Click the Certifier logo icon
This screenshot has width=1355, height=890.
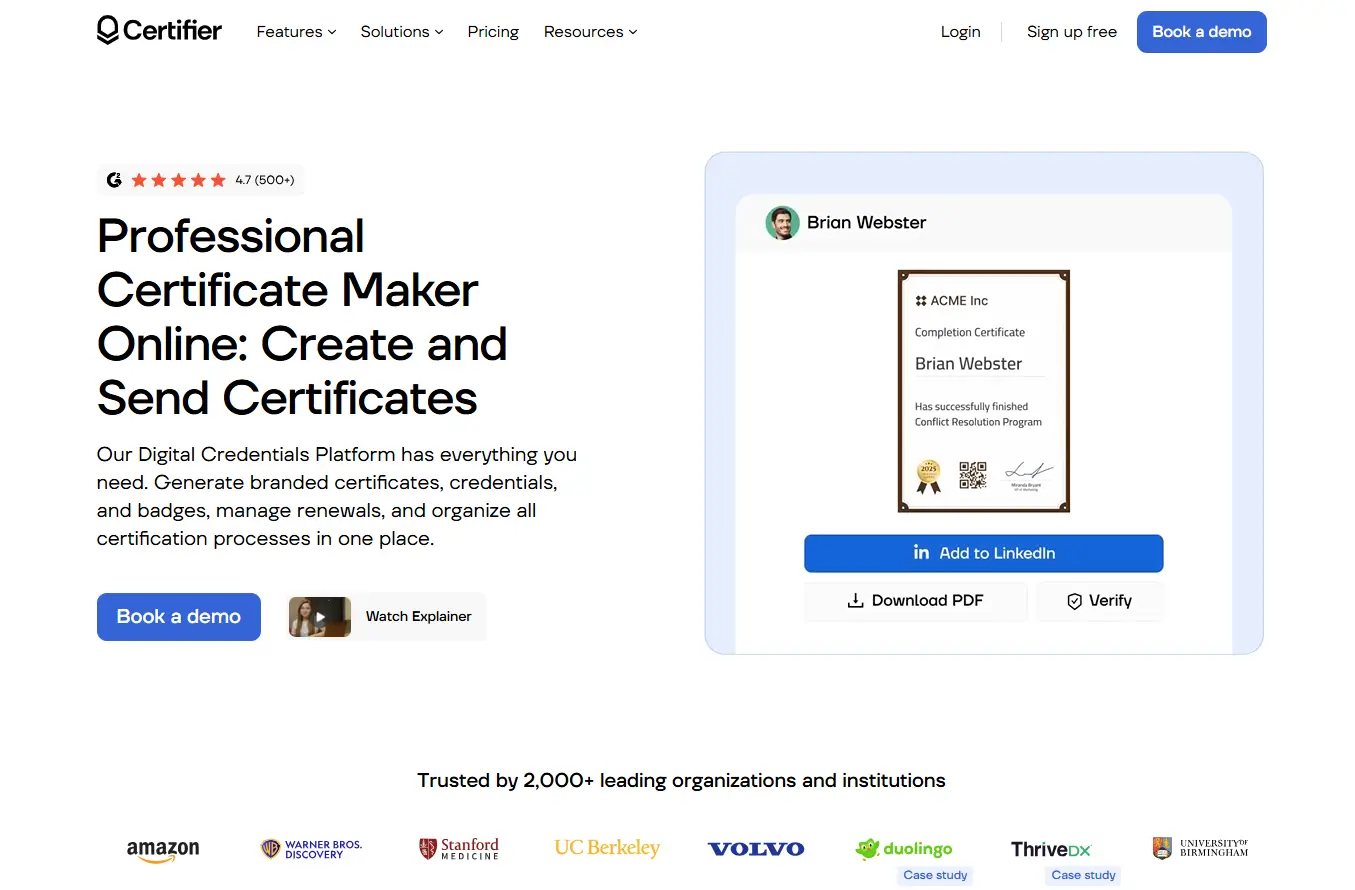coord(105,31)
